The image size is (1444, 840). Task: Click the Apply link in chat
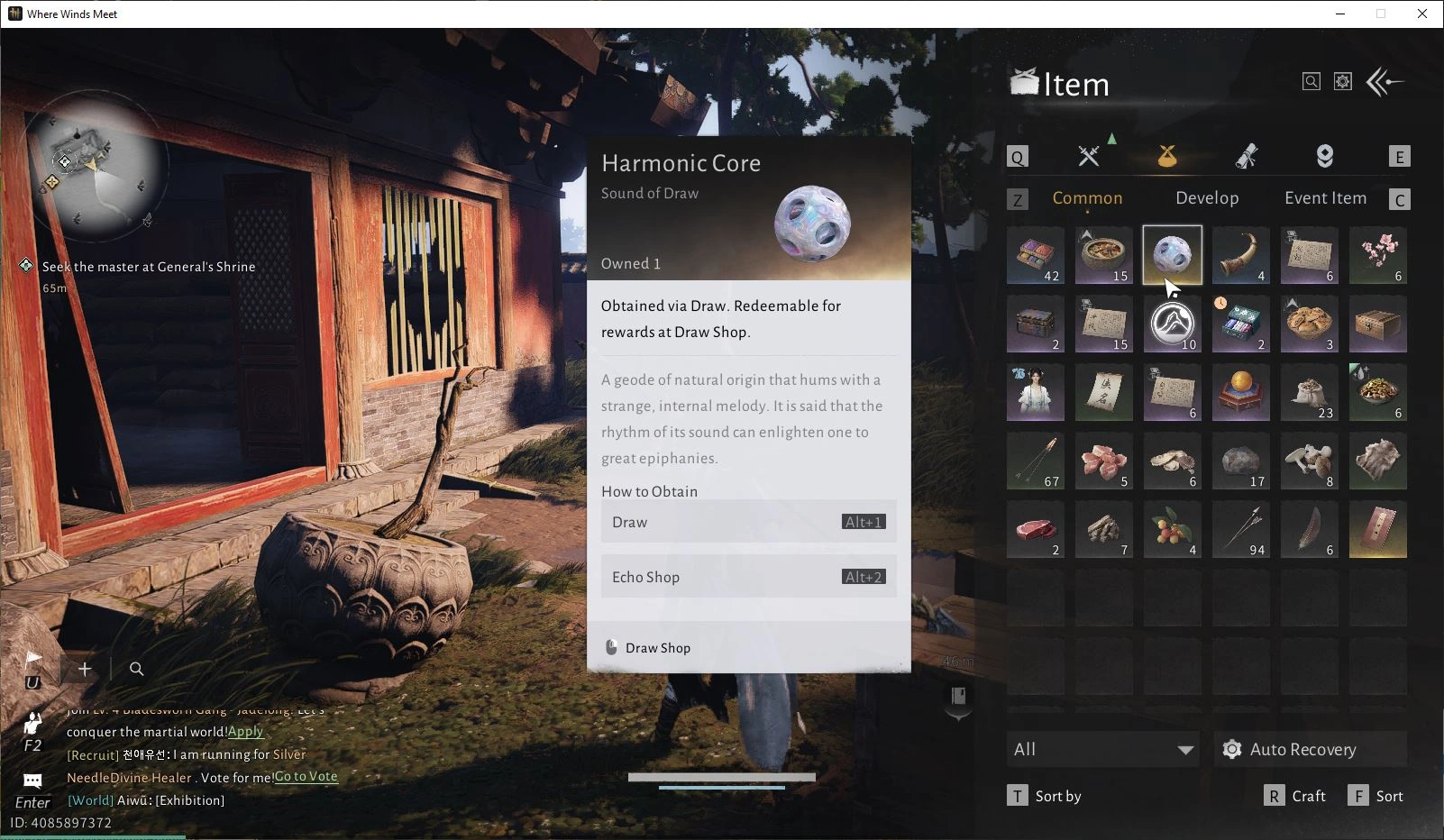pos(245,732)
